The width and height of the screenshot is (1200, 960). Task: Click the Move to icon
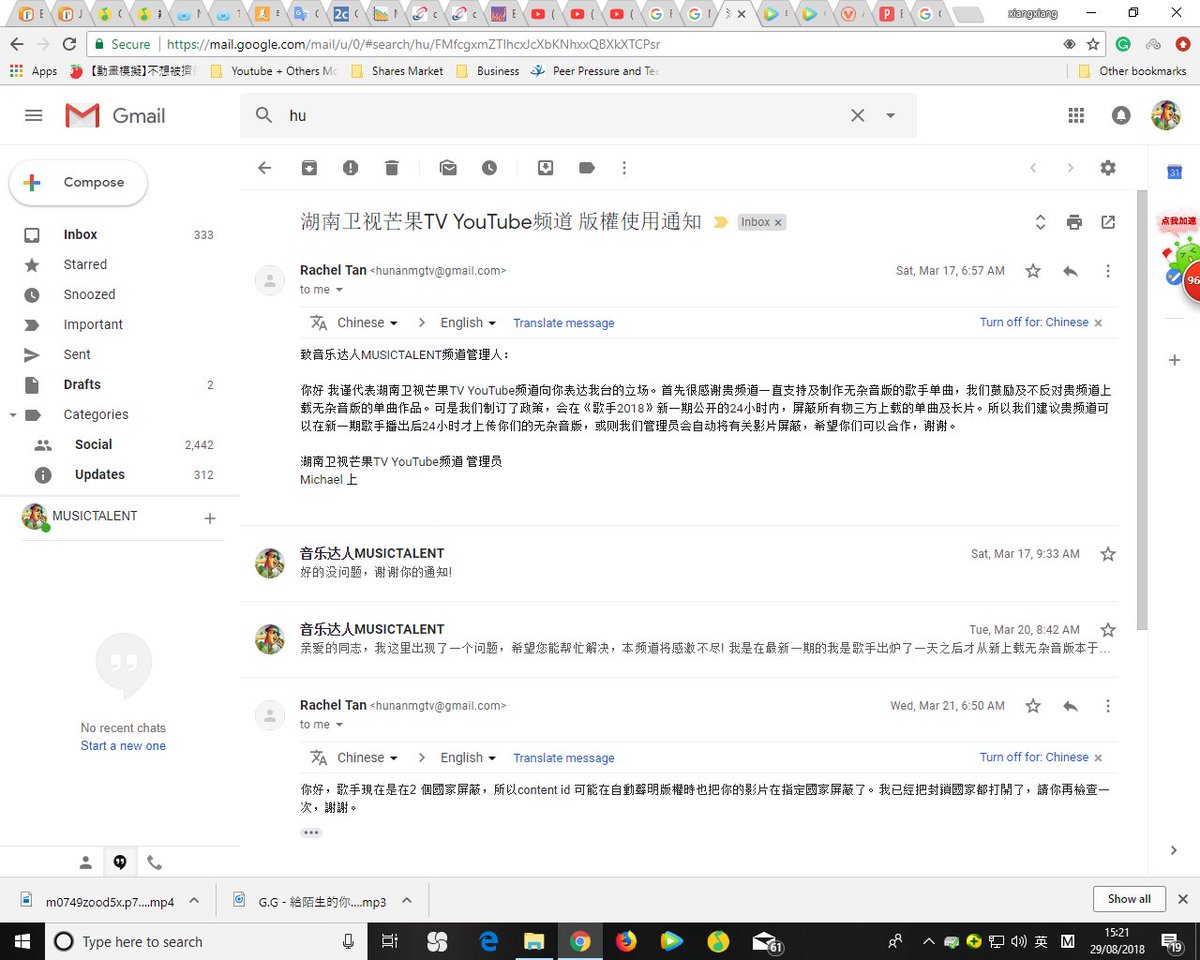[545, 168]
